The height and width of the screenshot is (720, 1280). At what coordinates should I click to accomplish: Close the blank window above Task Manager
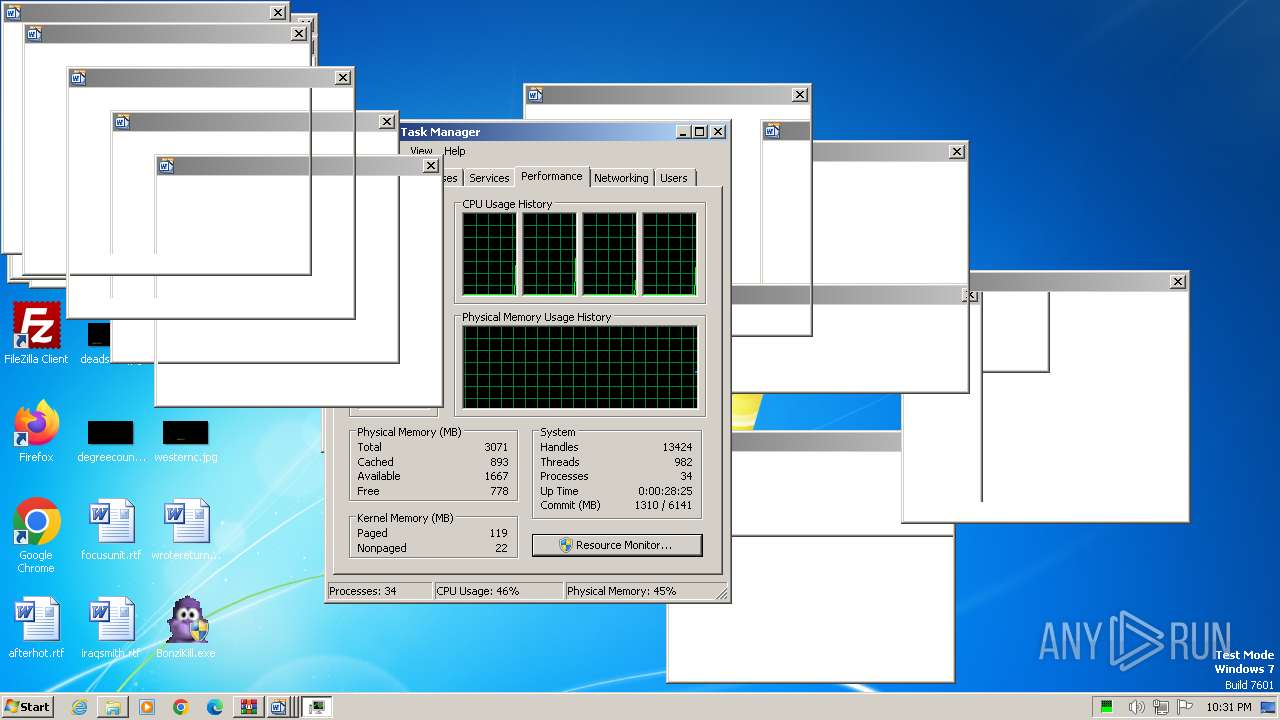[x=799, y=95]
